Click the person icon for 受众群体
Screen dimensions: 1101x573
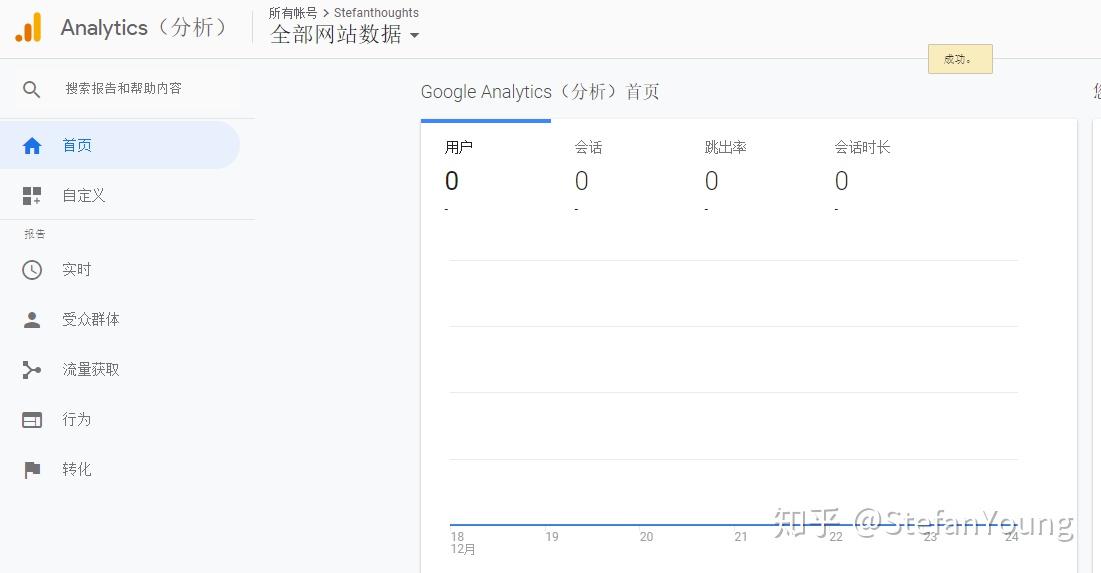tap(32, 320)
